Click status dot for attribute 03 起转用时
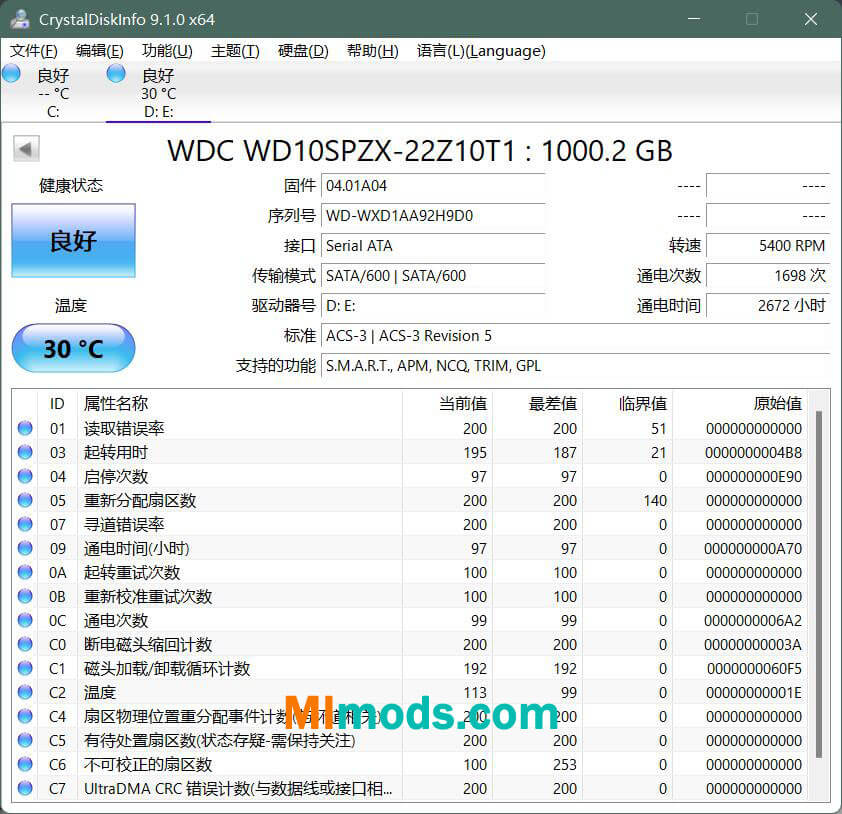 click(25, 452)
